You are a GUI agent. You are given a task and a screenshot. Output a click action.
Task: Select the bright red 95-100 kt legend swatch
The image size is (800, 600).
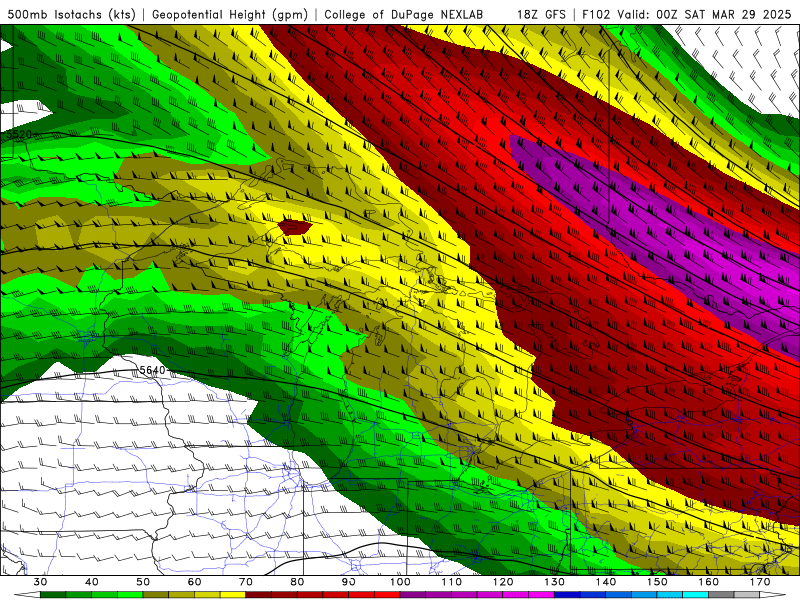pyautogui.click(x=387, y=595)
